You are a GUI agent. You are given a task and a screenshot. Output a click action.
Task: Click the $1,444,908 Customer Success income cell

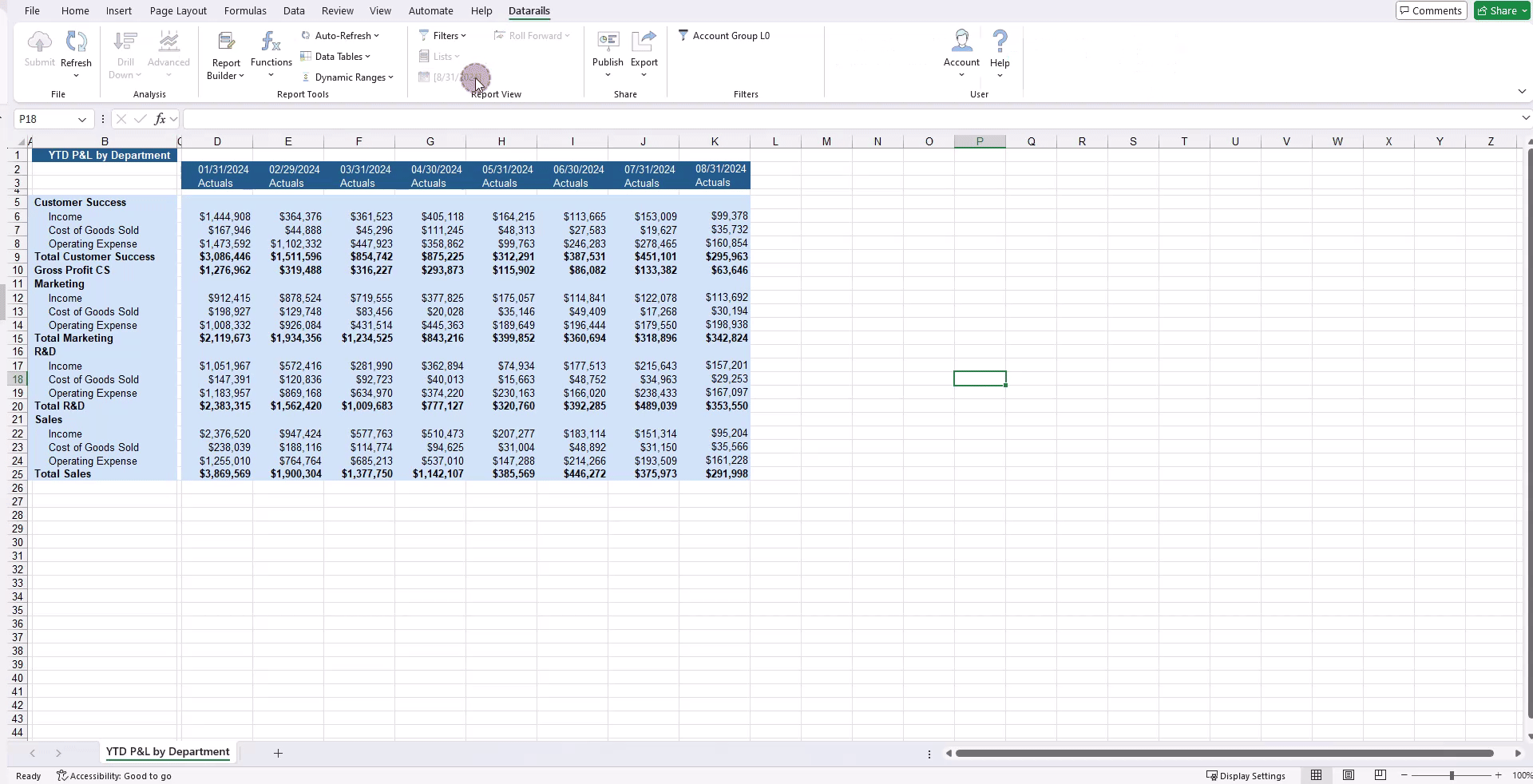click(217, 216)
